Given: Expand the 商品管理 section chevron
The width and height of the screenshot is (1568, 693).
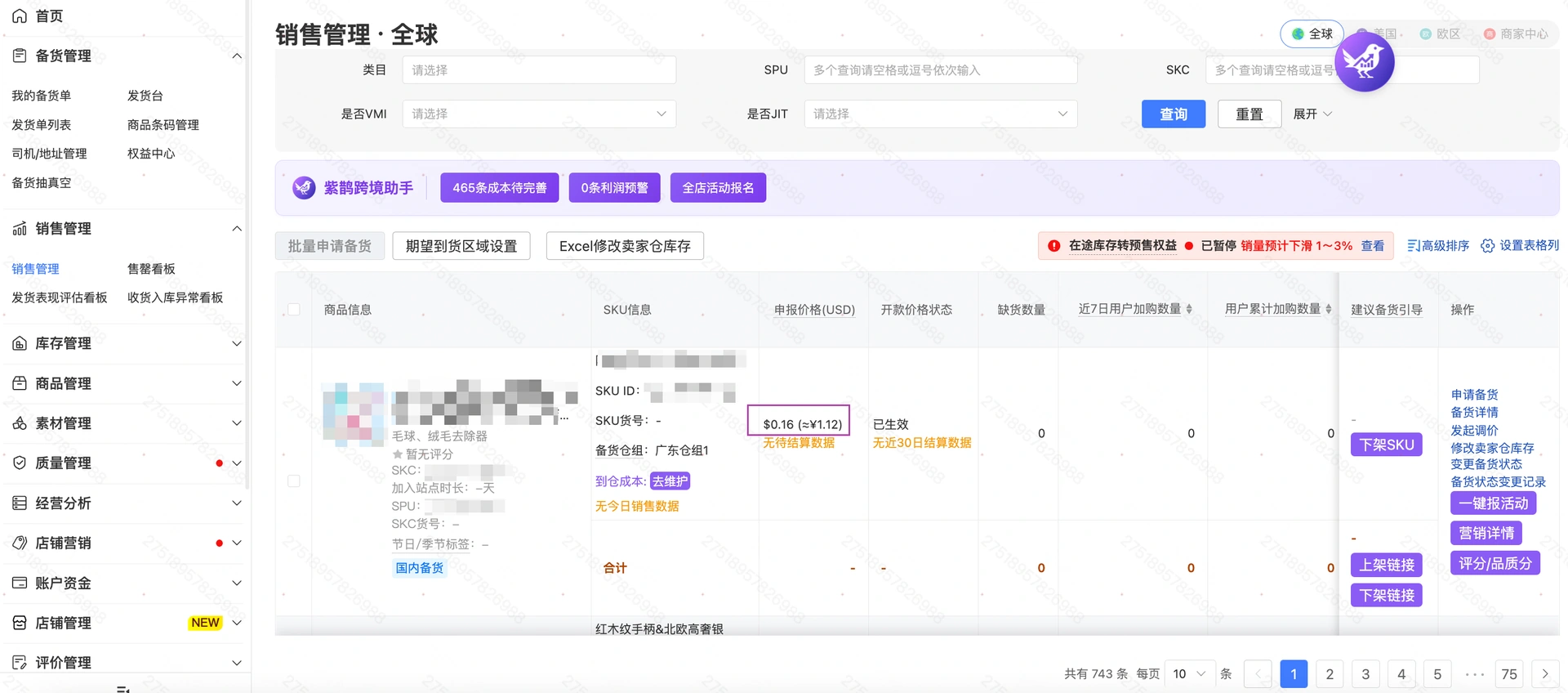Looking at the screenshot, I should [x=237, y=383].
